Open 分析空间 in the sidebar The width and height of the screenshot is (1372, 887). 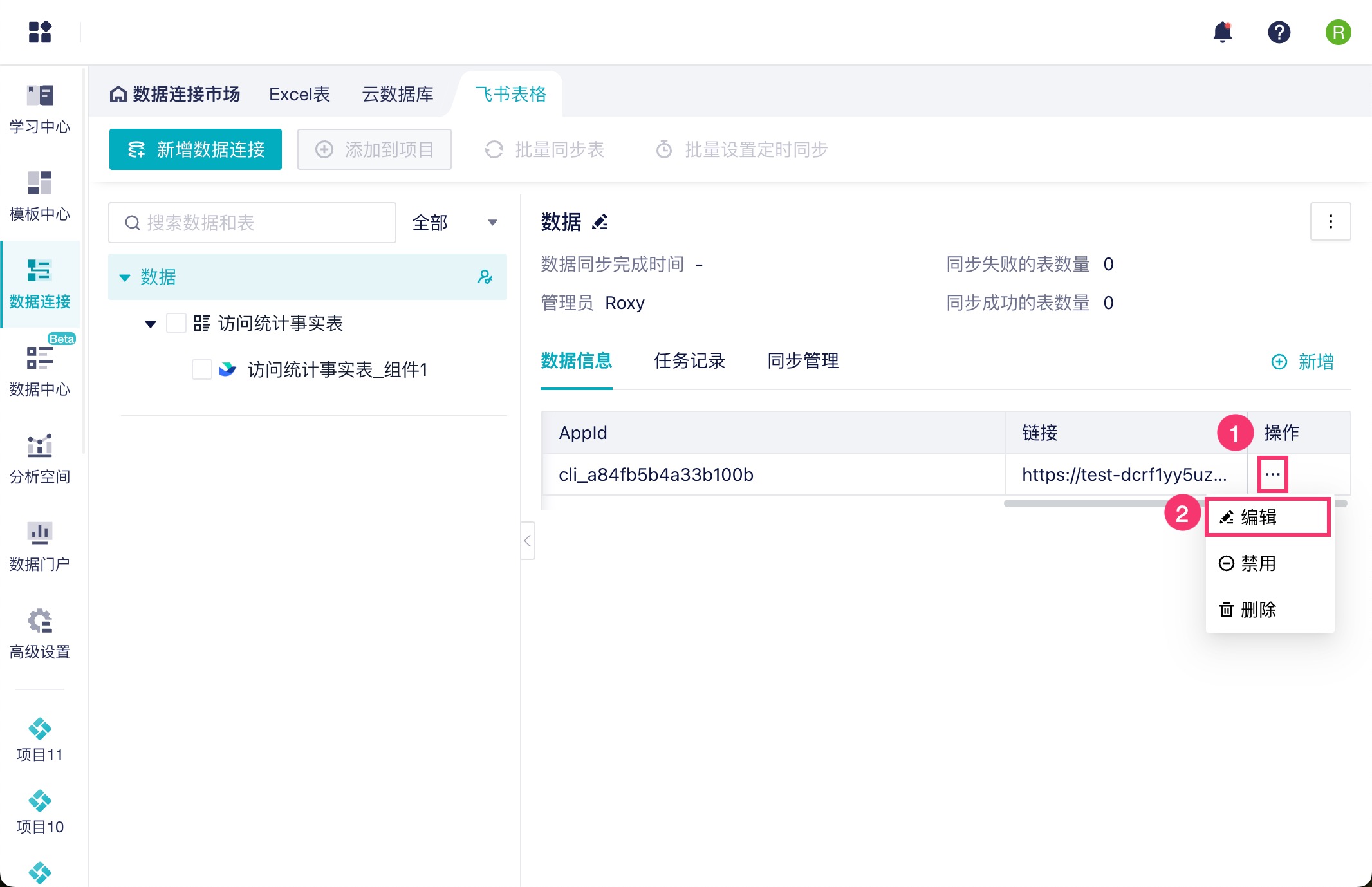[x=40, y=458]
